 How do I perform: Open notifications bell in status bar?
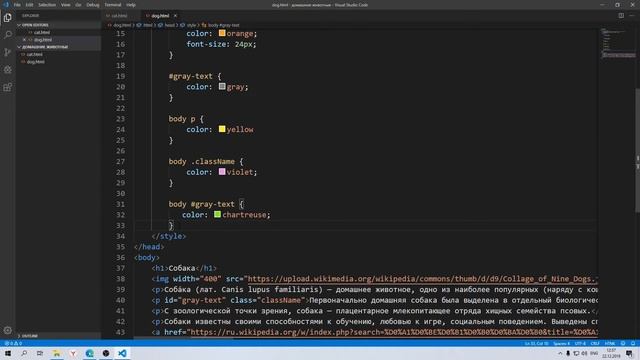[633, 343]
